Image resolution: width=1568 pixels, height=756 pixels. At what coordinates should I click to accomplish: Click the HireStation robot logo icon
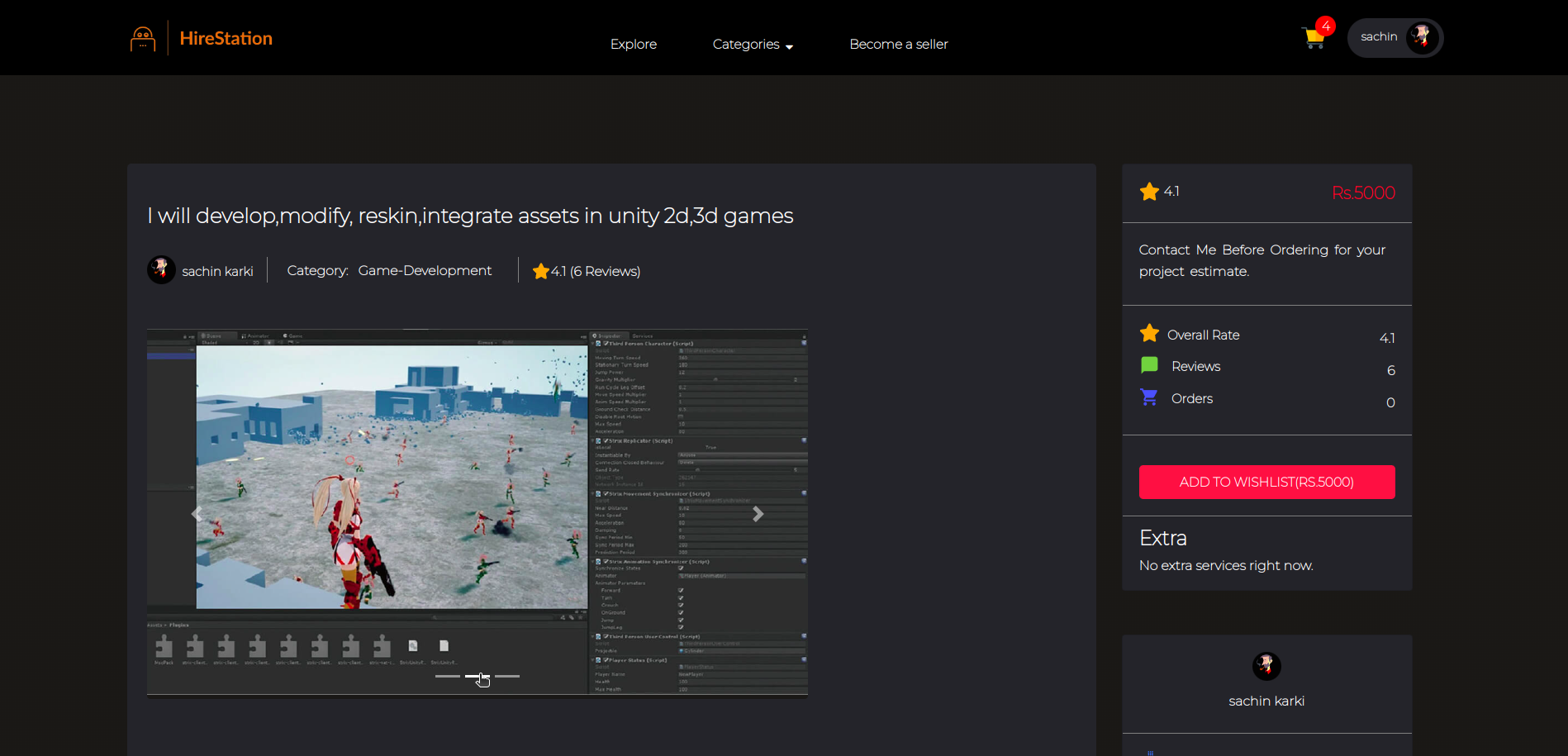[143, 39]
